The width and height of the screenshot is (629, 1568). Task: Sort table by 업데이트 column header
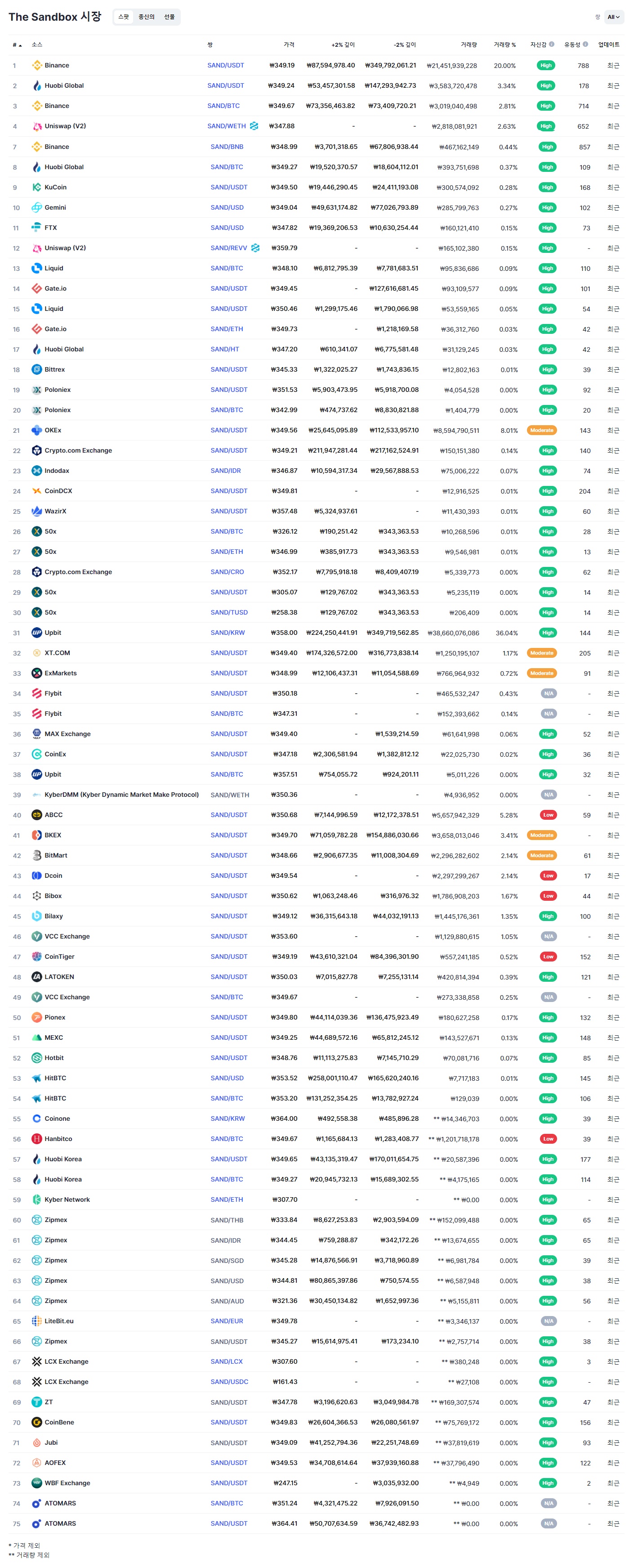[609, 45]
